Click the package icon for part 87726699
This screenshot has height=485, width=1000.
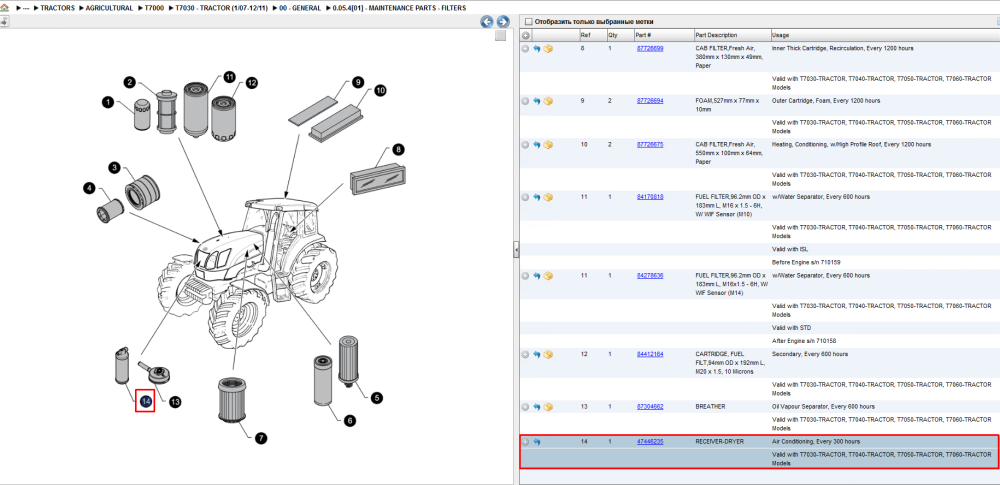tap(548, 48)
